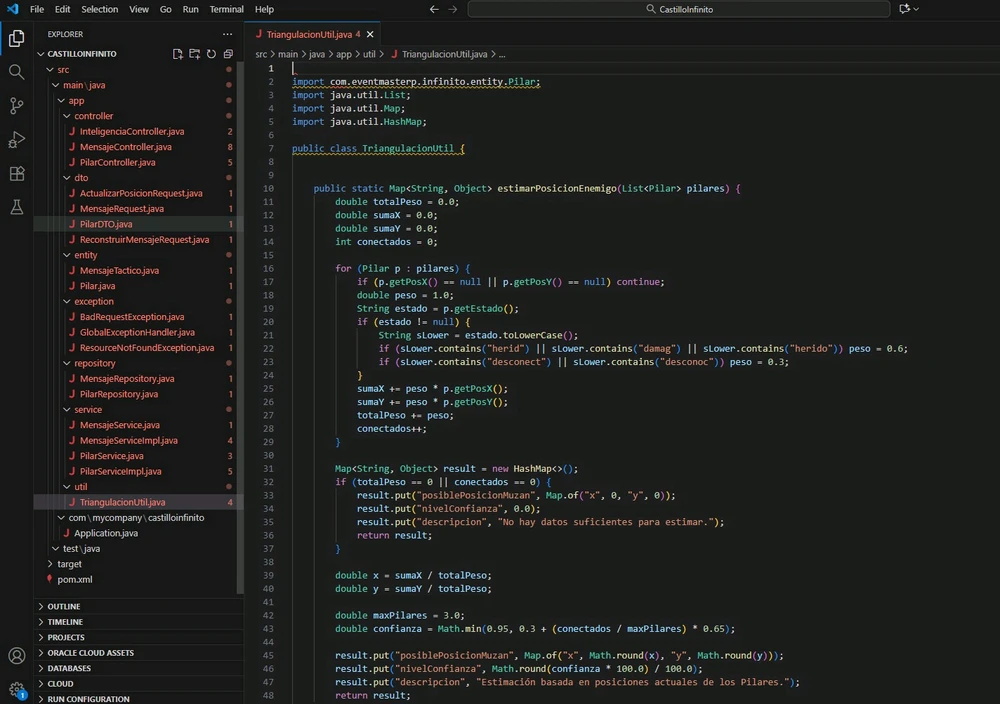Open the Selection menu
The image size is (1000, 704).
99,9
